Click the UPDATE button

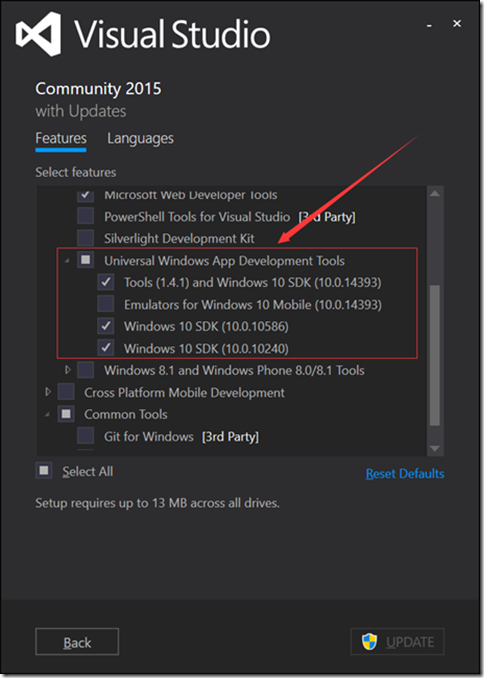click(x=397, y=642)
